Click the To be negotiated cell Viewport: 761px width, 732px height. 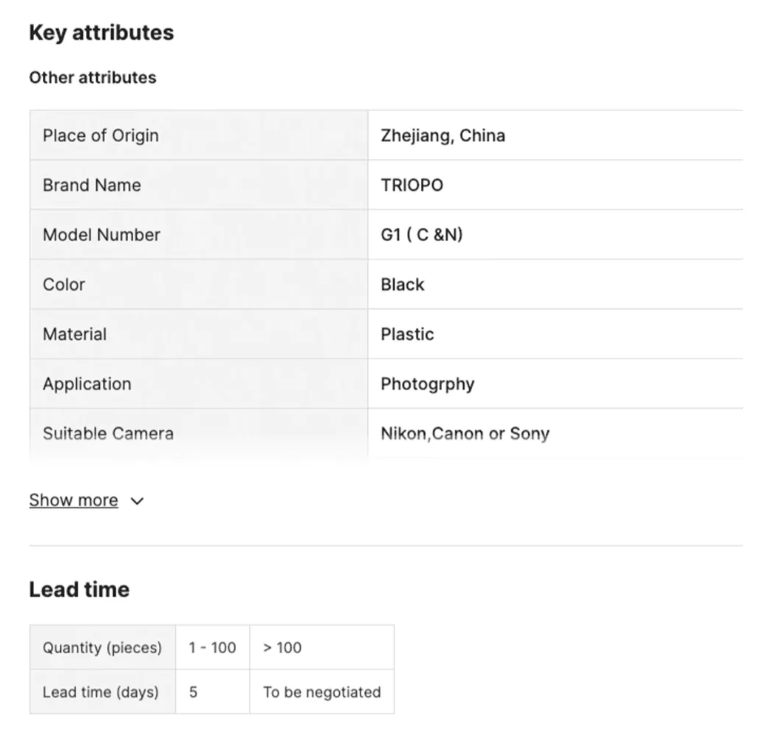[x=321, y=692]
